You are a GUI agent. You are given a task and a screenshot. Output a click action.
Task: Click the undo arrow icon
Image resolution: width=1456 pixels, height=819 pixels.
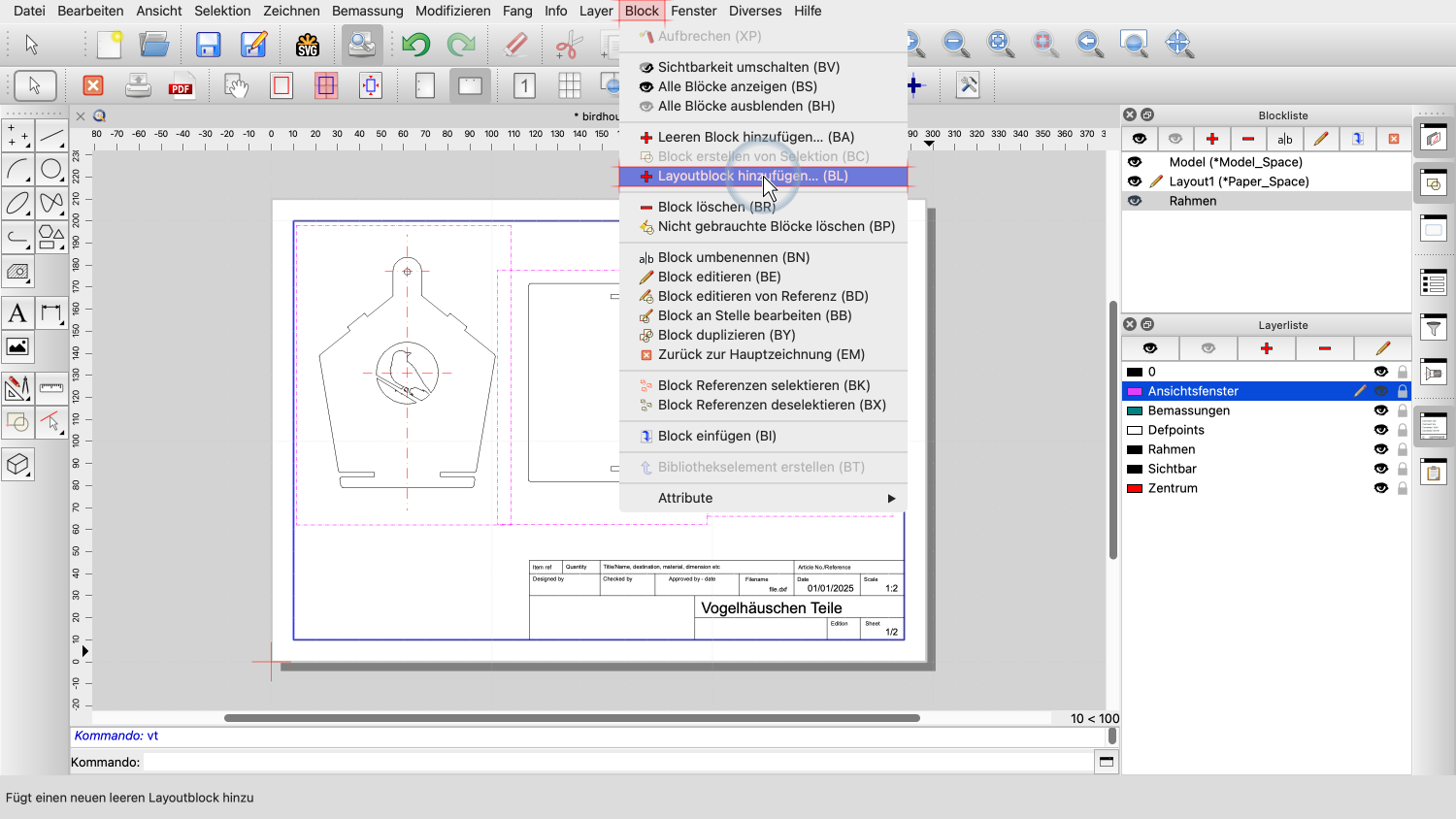tap(416, 45)
